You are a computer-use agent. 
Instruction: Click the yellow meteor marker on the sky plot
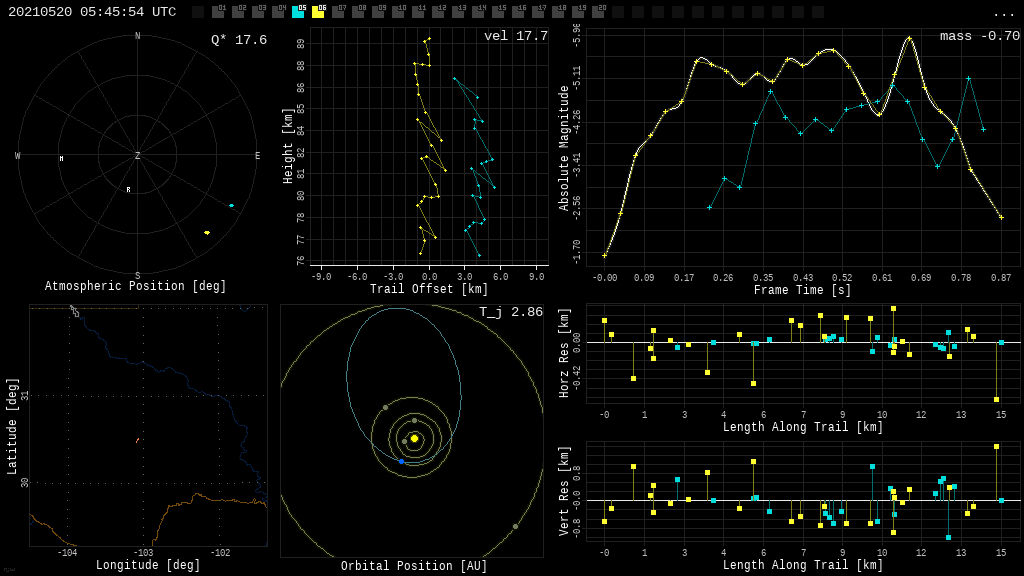207,233
